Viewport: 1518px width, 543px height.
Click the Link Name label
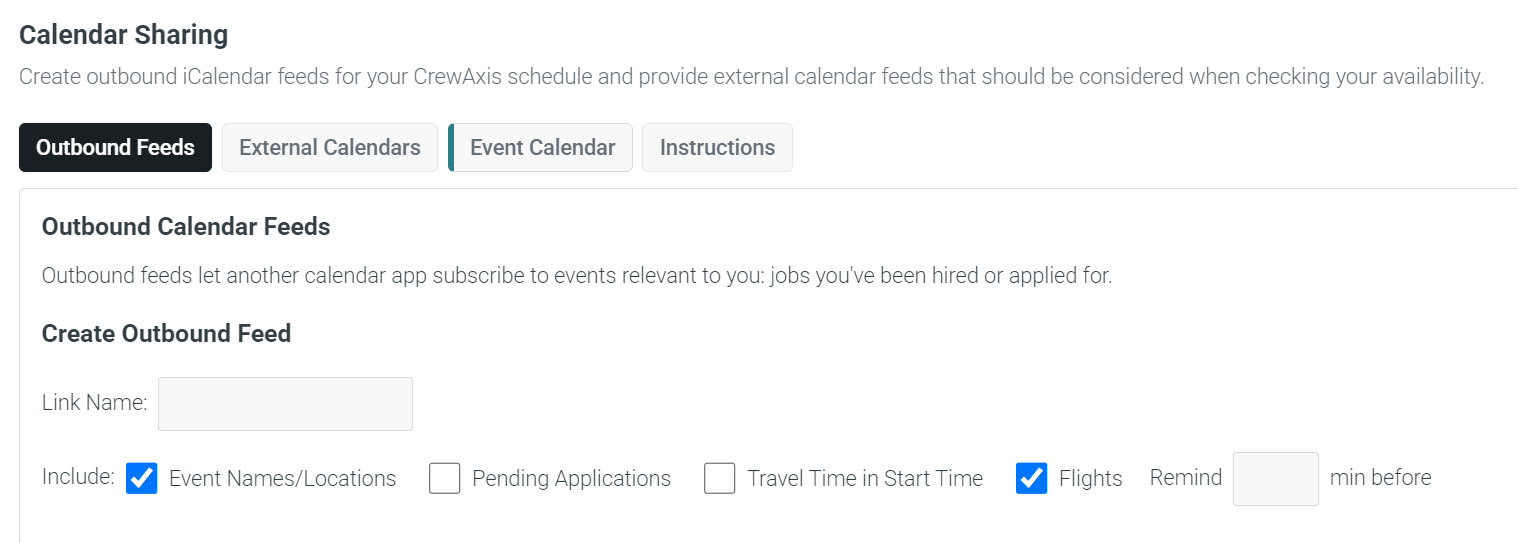[x=94, y=403]
